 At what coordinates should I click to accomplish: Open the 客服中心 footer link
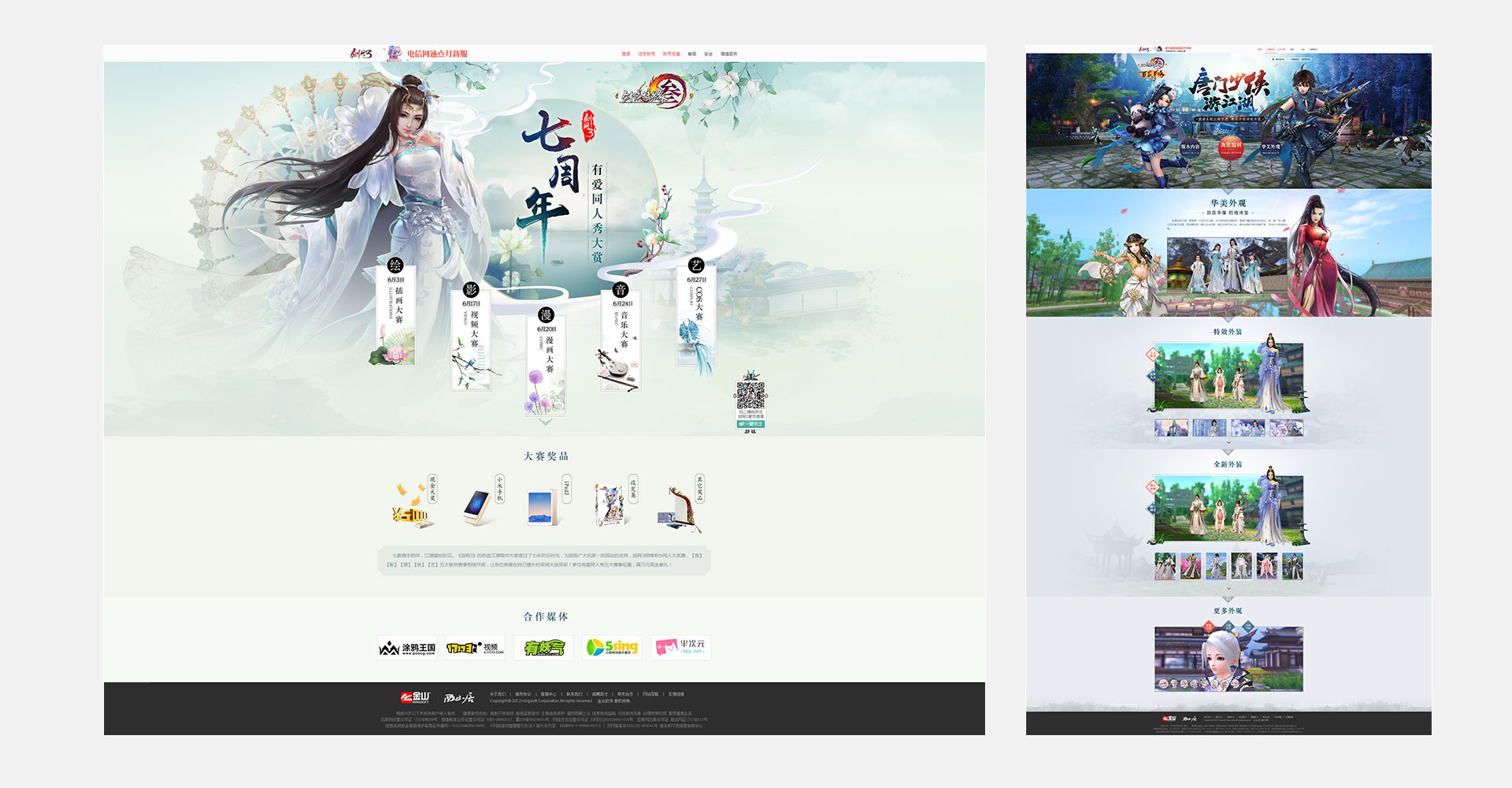coord(548,694)
